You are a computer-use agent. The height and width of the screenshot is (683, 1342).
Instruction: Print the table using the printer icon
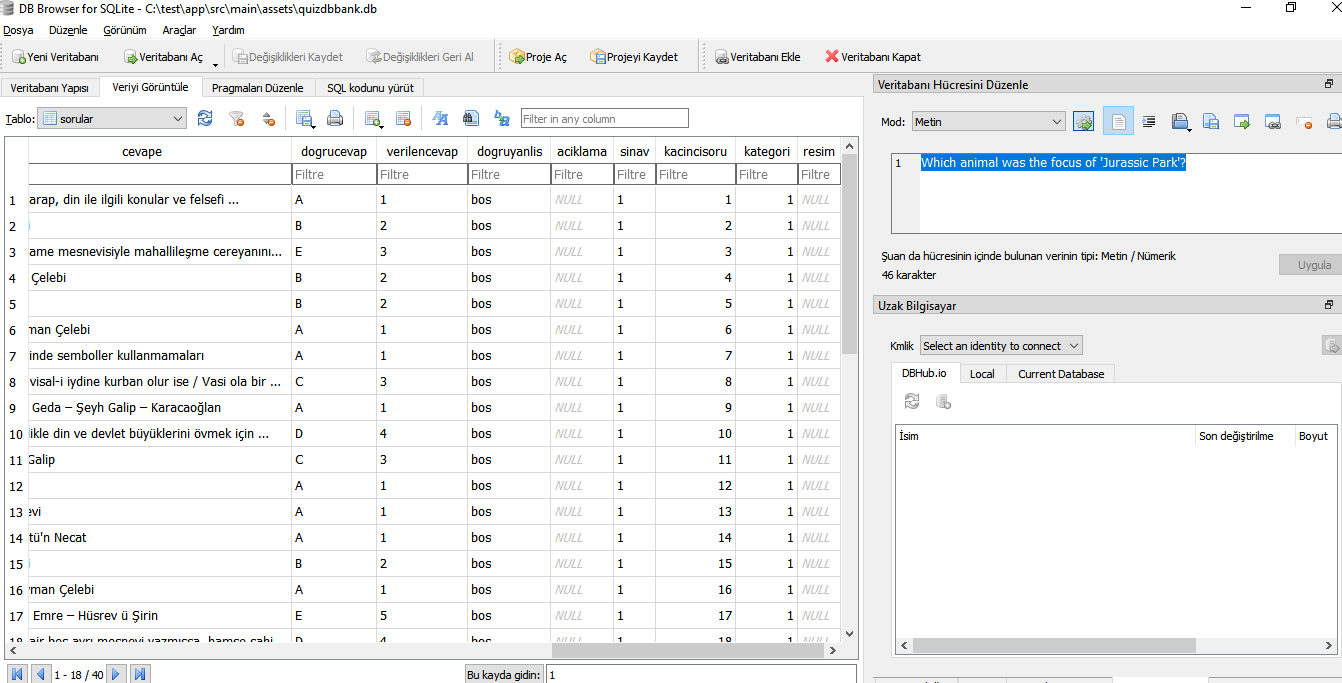[335, 118]
